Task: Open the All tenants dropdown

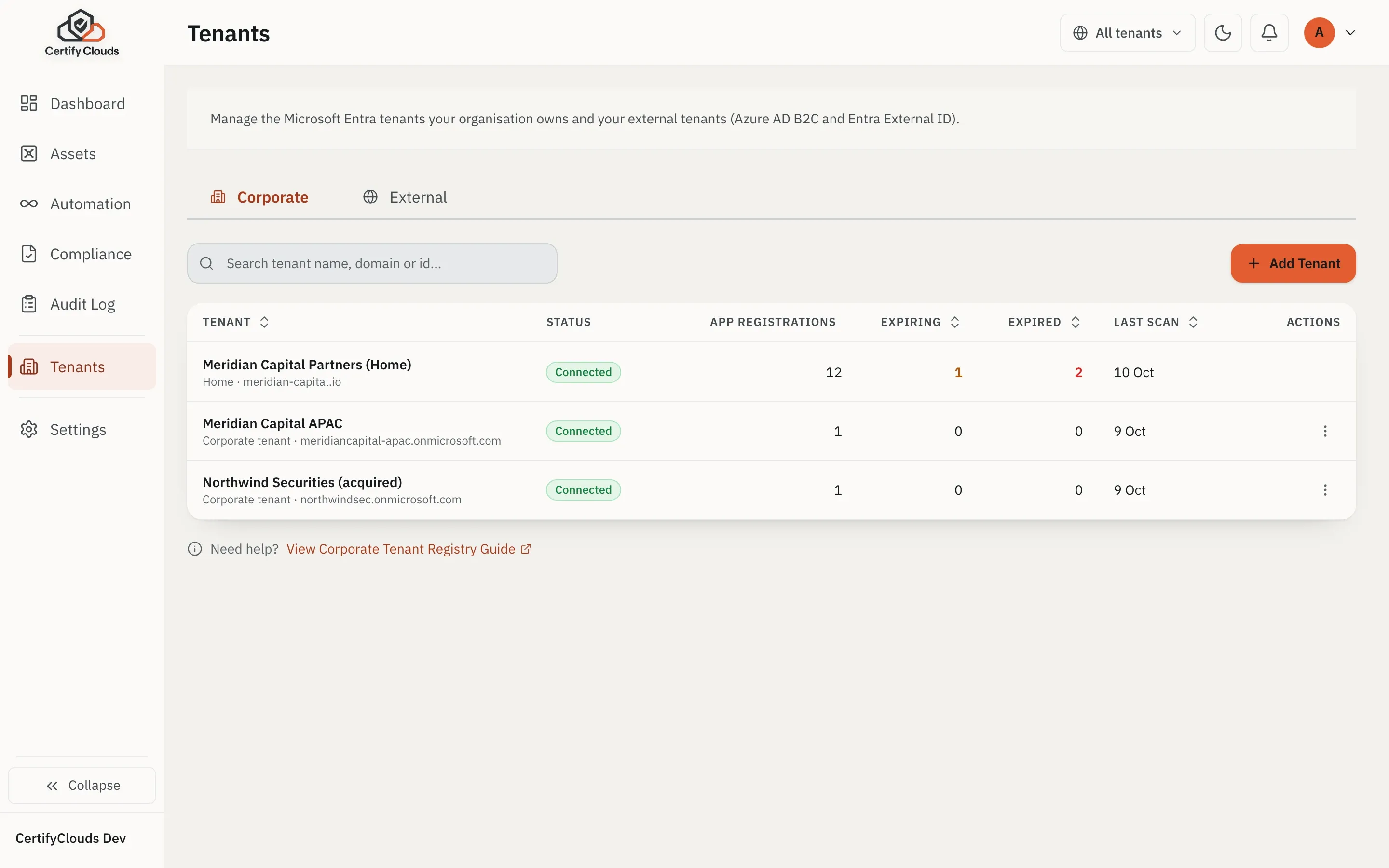Action: 1127,33
